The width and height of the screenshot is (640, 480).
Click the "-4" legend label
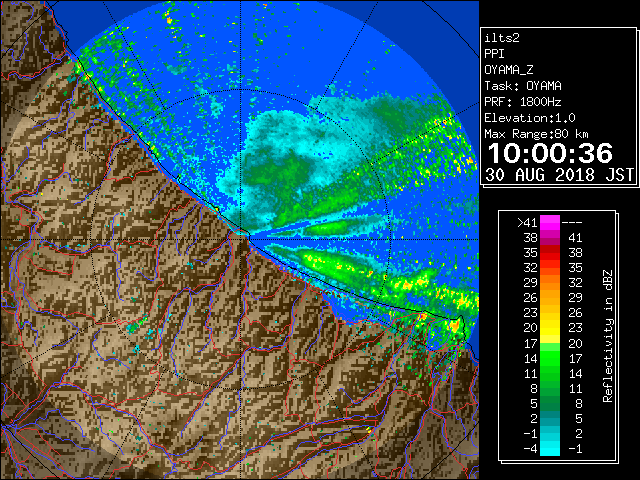(x=531, y=449)
